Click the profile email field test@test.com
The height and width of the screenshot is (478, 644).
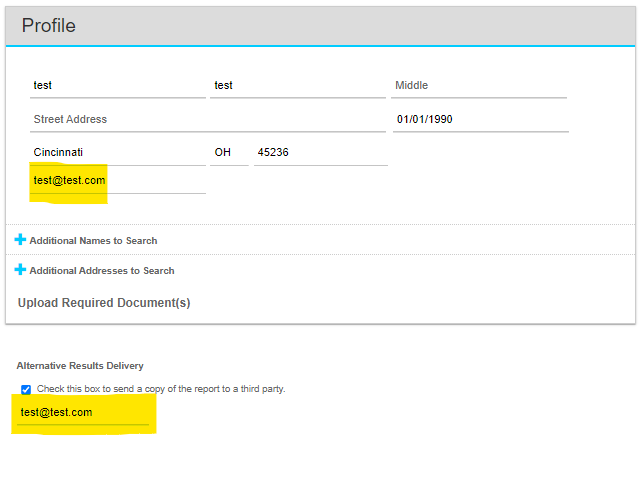117,181
